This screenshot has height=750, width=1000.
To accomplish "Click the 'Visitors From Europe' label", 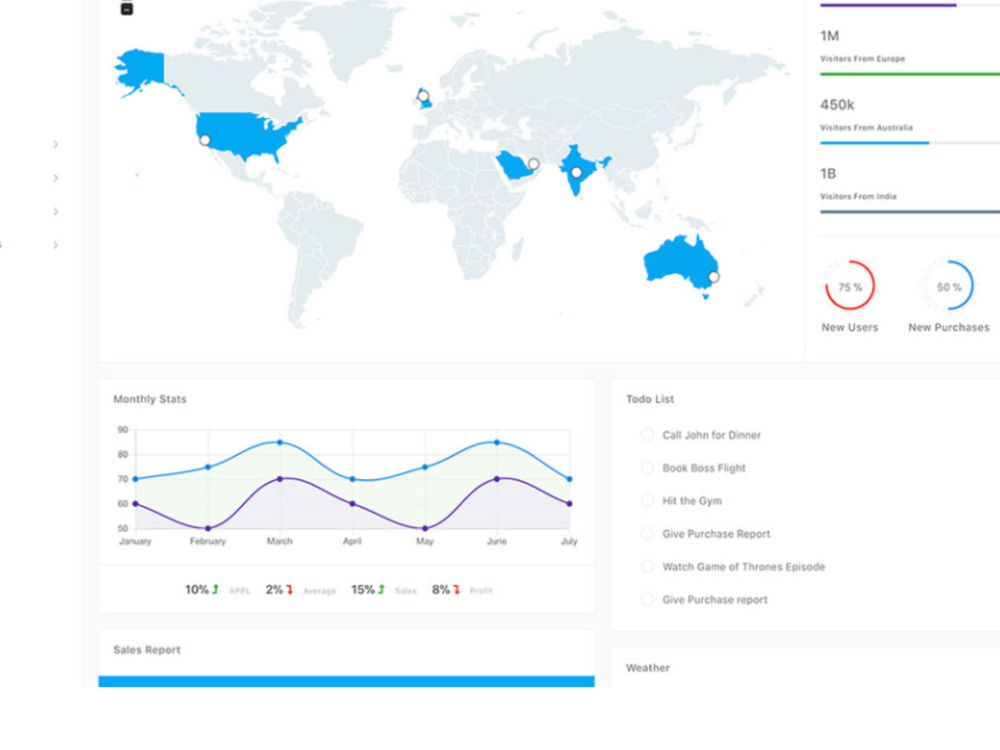I will 862,59.
